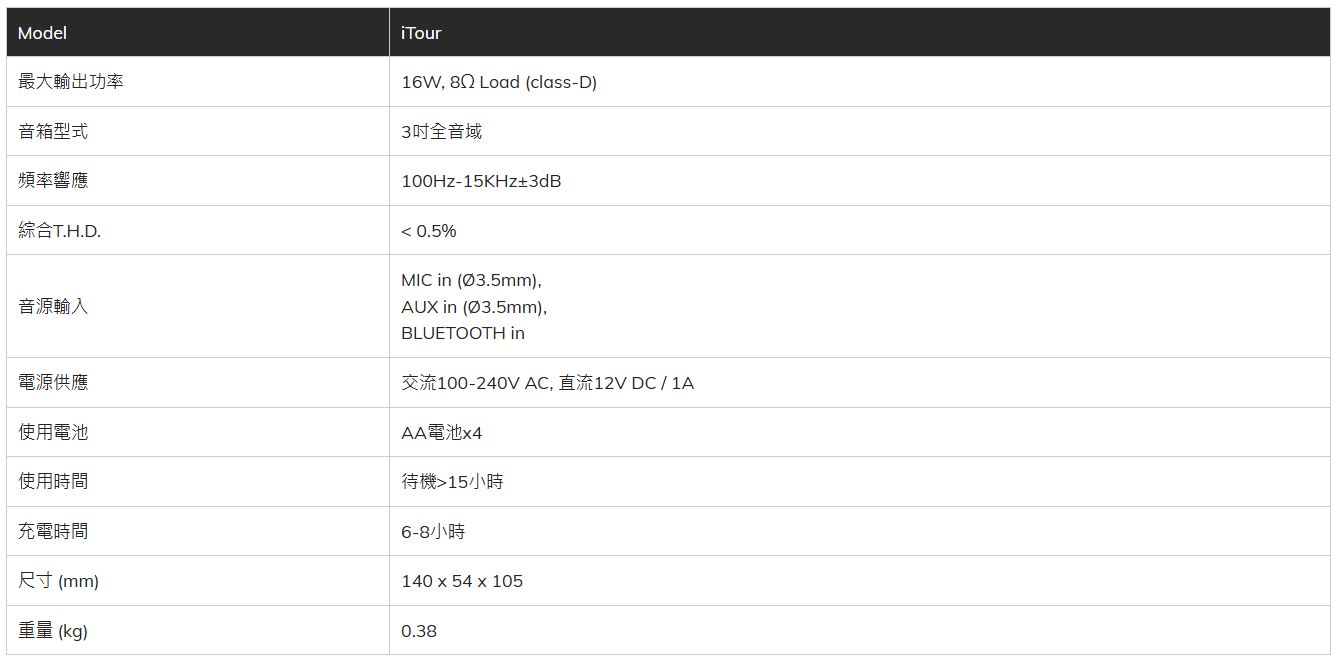Click the 3吋全音域 value text
The height and width of the screenshot is (663, 1344).
tap(442, 132)
